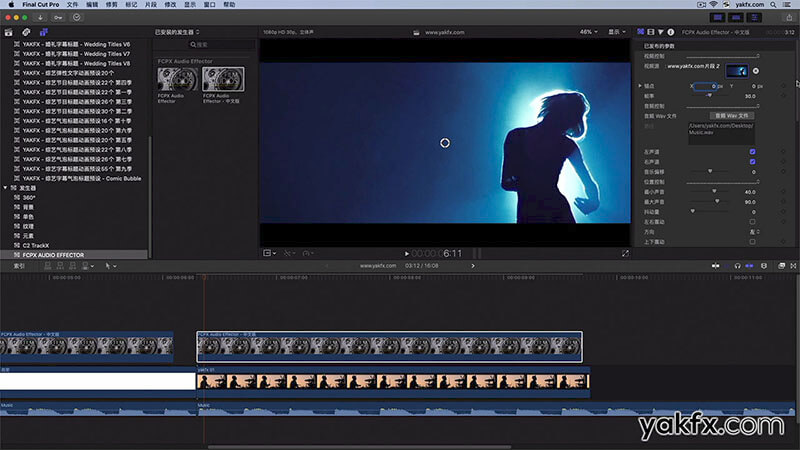Select YAKFX Wedding Titles V6 item
The height and width of the screenshot is (450, 800).
coord(76,44)
